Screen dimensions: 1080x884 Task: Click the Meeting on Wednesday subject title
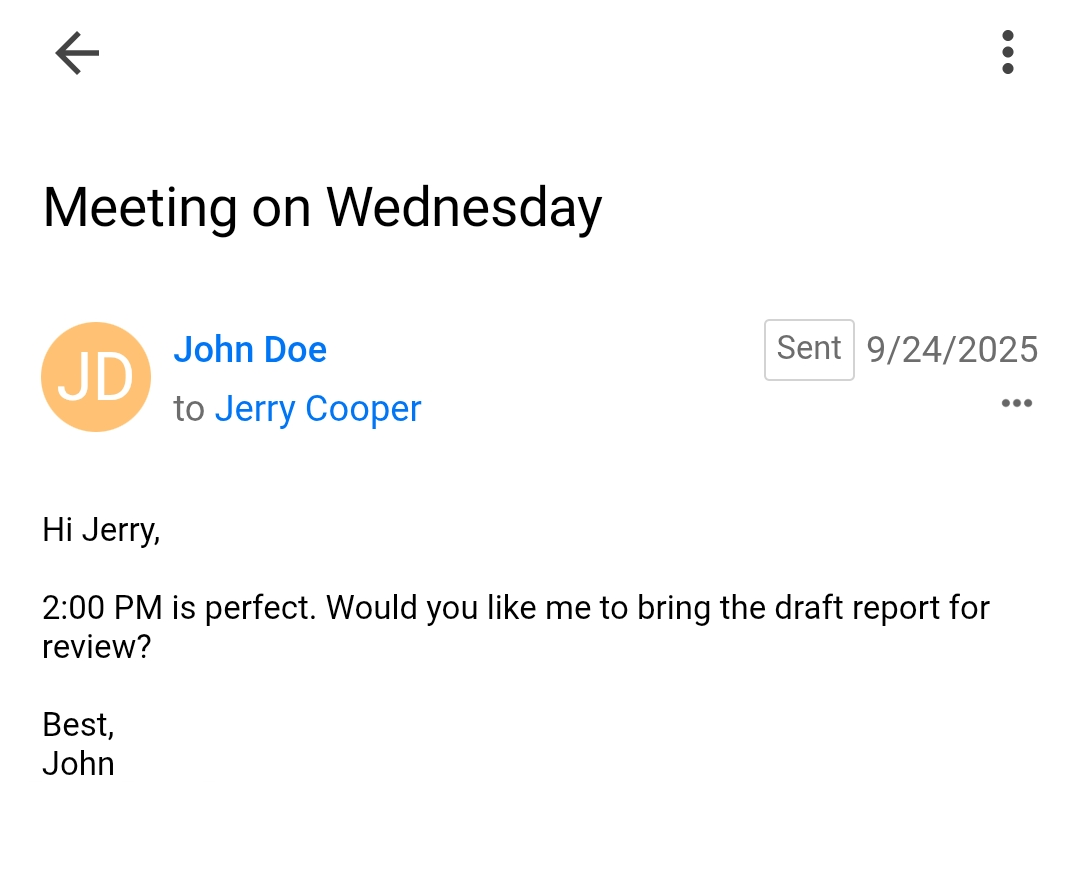coord(322,208)
